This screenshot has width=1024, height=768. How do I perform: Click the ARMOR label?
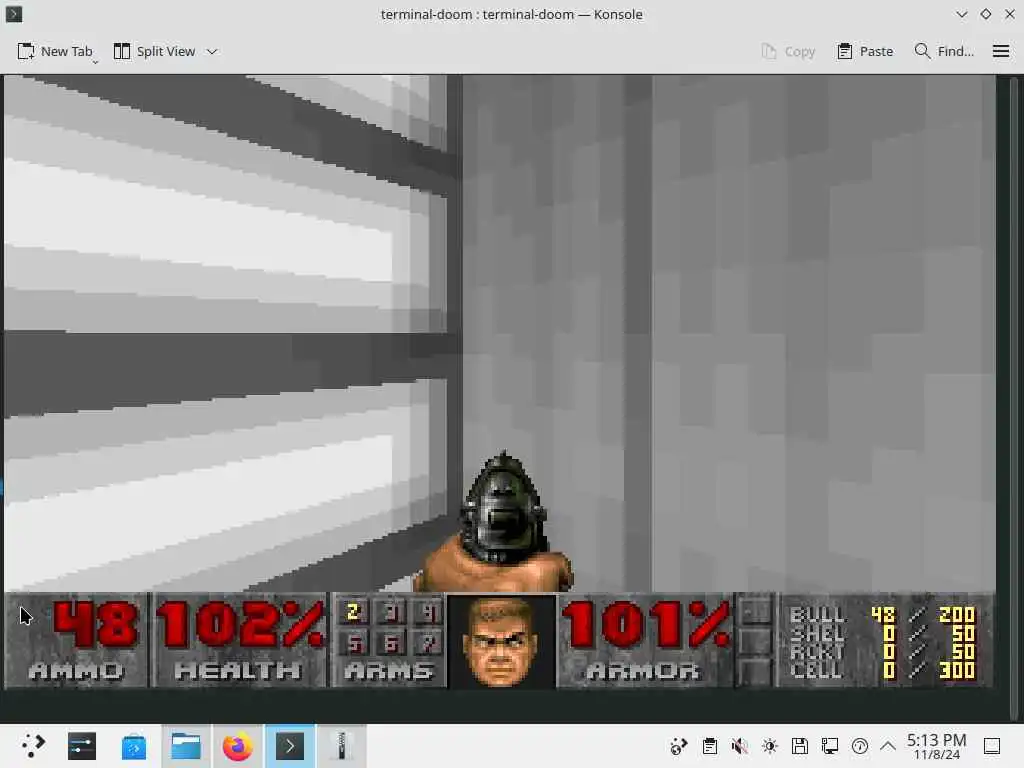pos(643,671)
